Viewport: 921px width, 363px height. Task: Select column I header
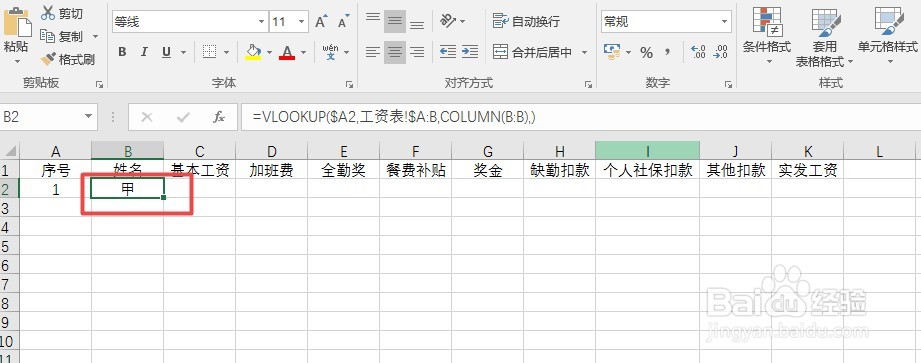coord(647,152)
